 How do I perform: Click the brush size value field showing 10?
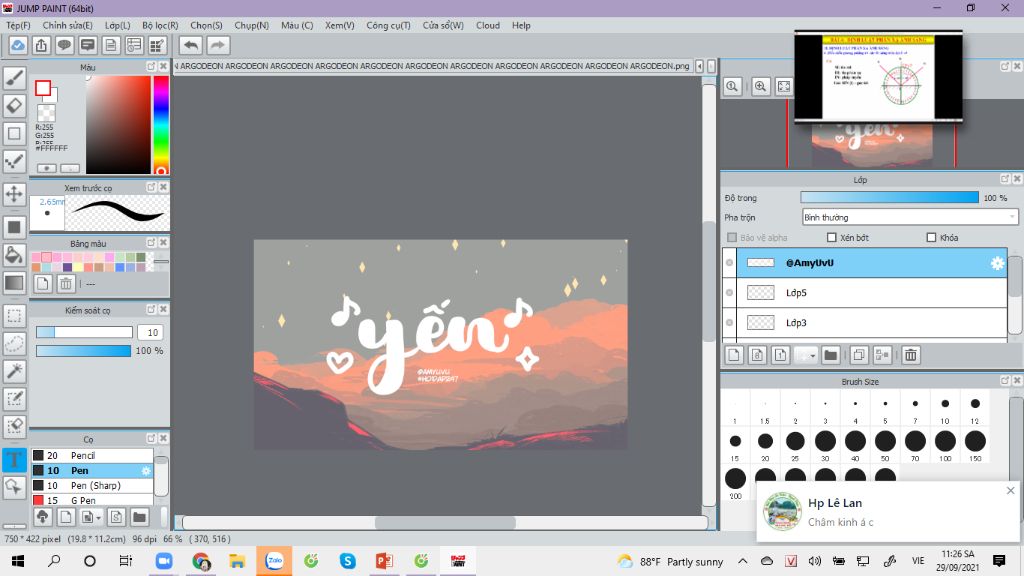[152, 332]
